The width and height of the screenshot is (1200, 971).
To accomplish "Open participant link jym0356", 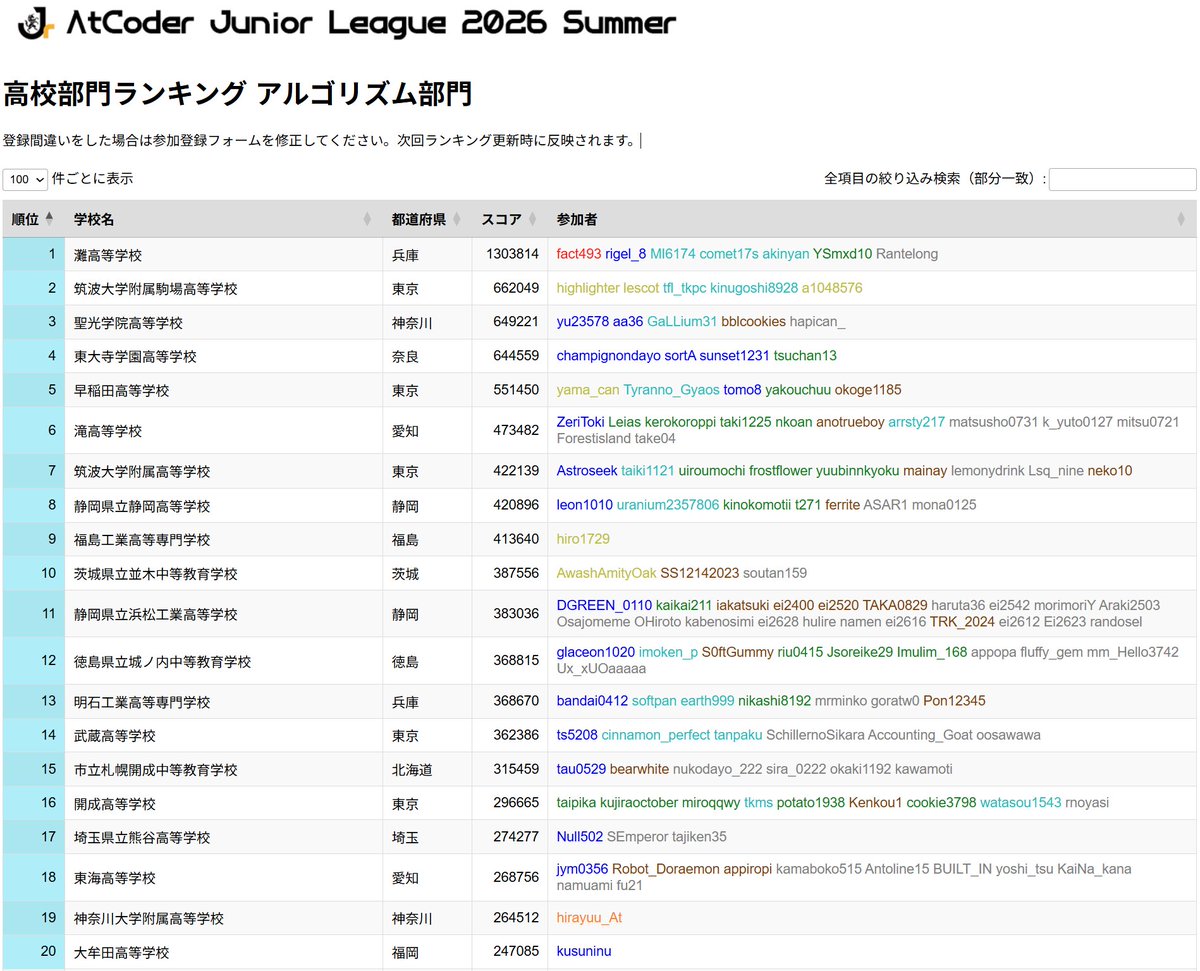I will pyautogui.click(x=582, y=869).
